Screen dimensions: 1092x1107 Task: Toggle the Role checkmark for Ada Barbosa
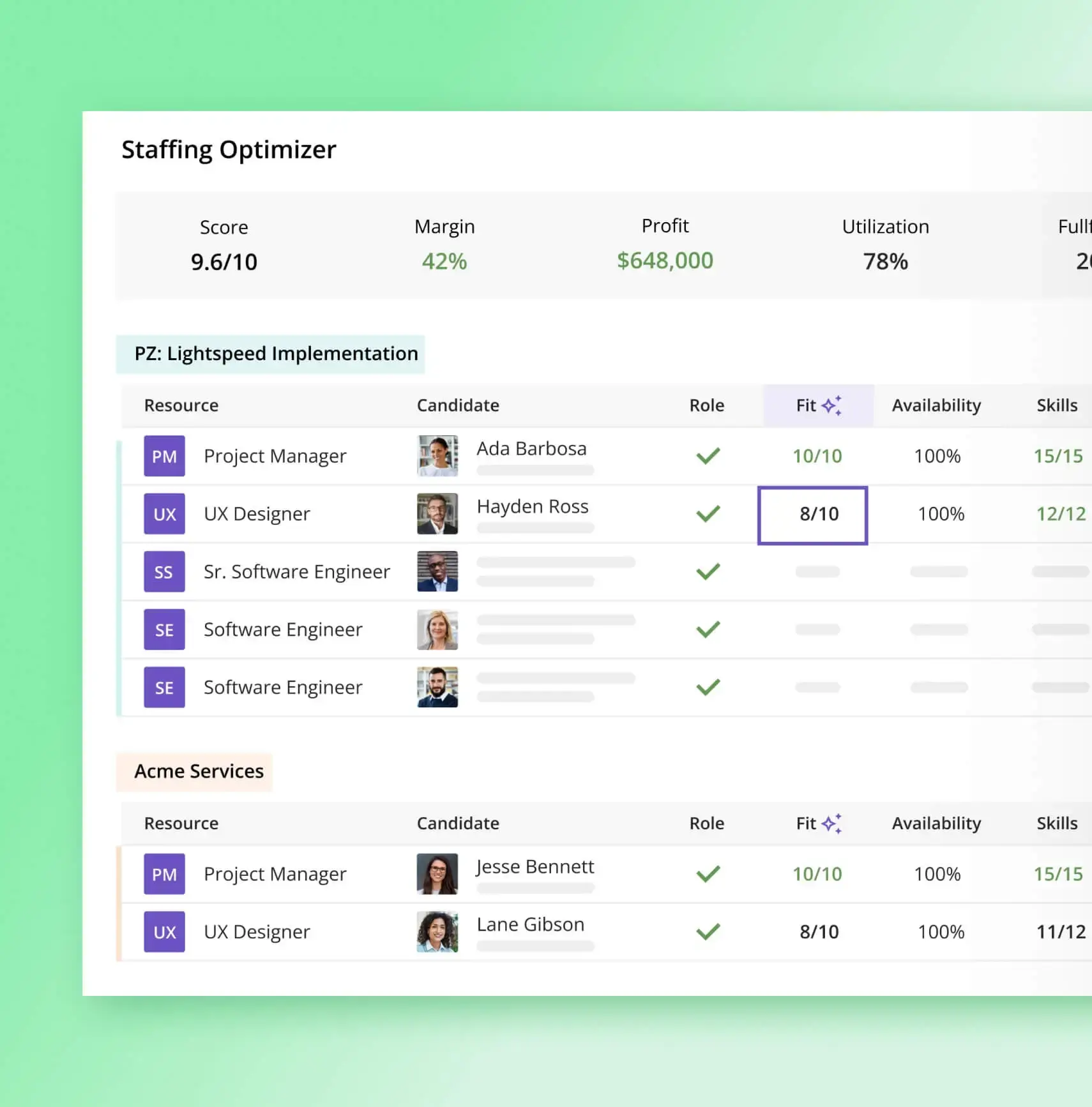[708, 456]
